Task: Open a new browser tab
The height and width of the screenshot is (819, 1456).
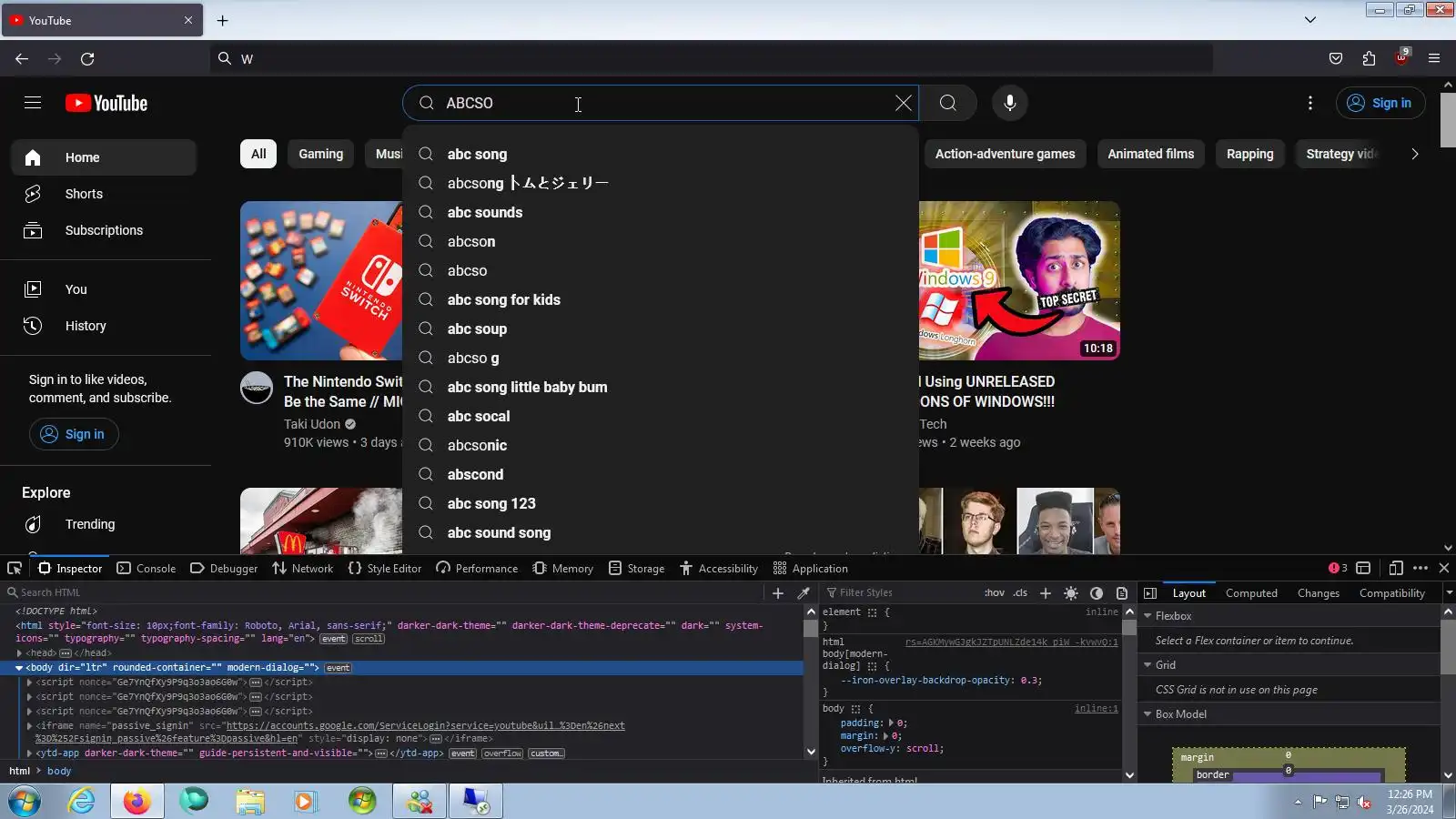Action: [x=222, y=20]
